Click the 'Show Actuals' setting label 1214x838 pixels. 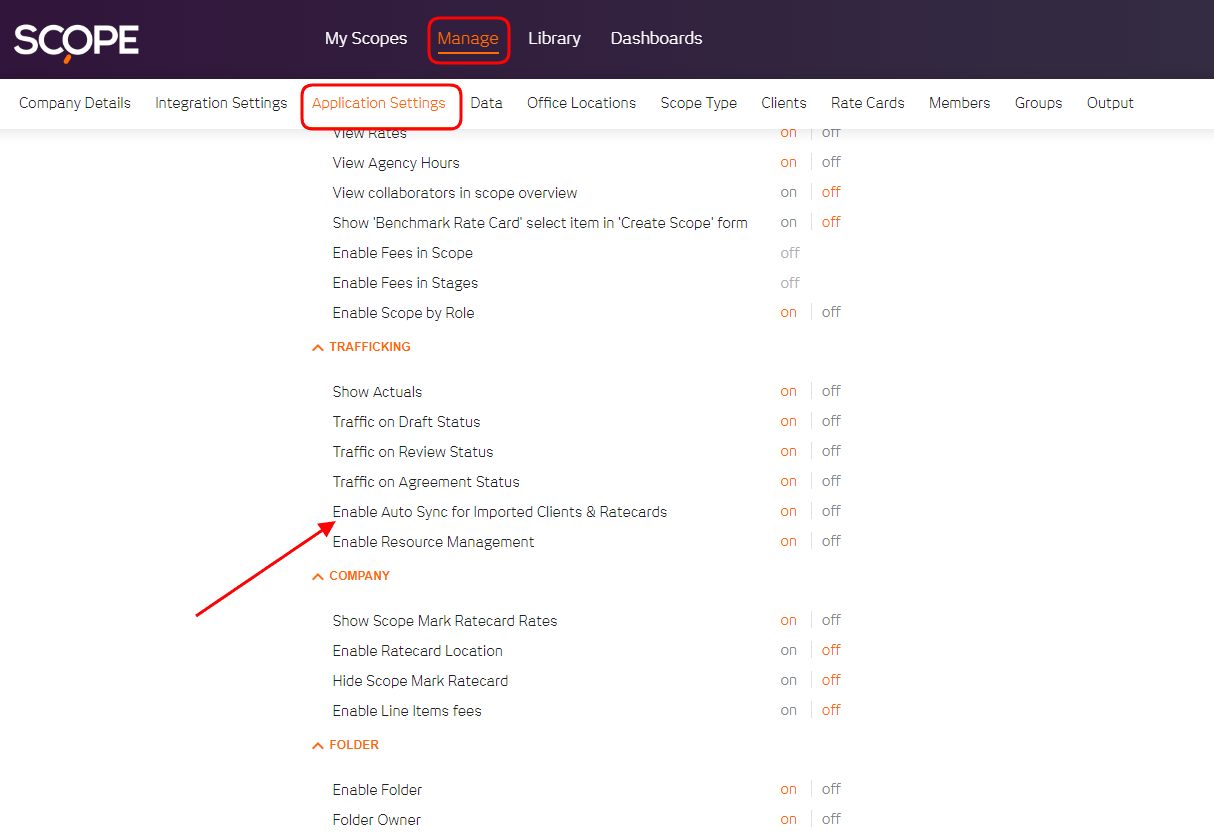[378, 392]
